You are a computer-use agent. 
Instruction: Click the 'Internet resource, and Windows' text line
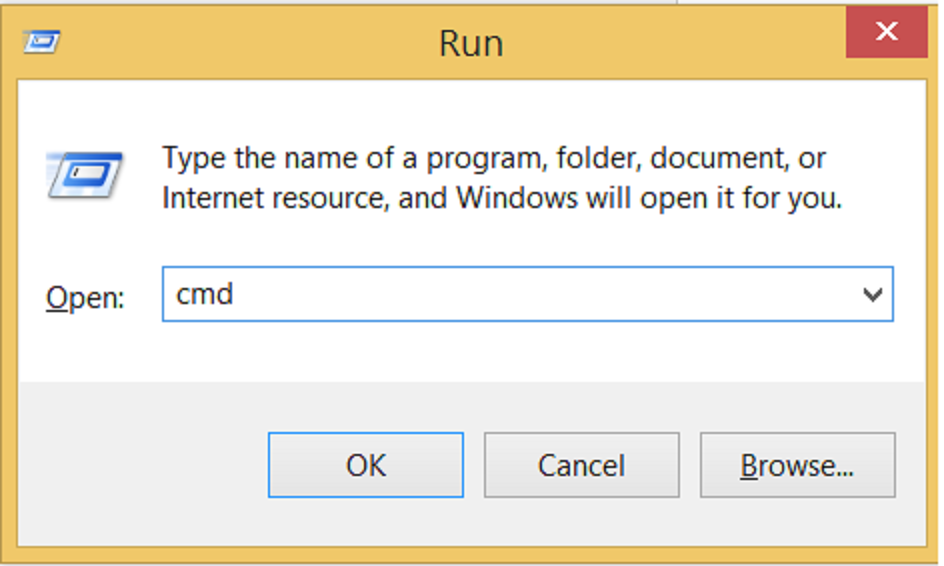point(500,197)
